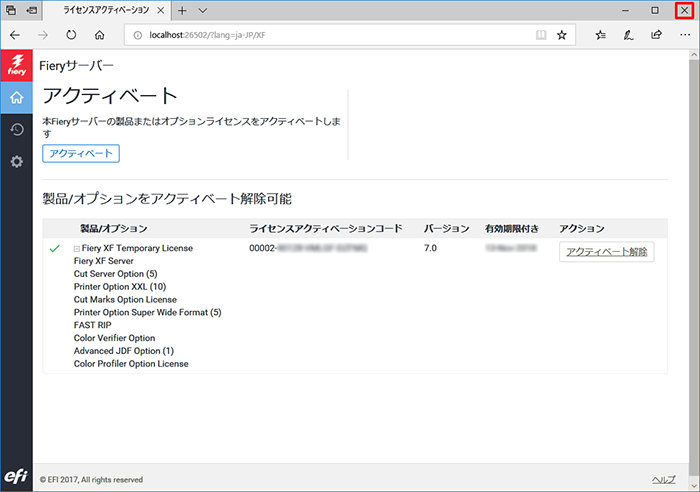Viewport: 700px width, 492px height.
Task: Close the browser window
Action: (x=684, y=10)
